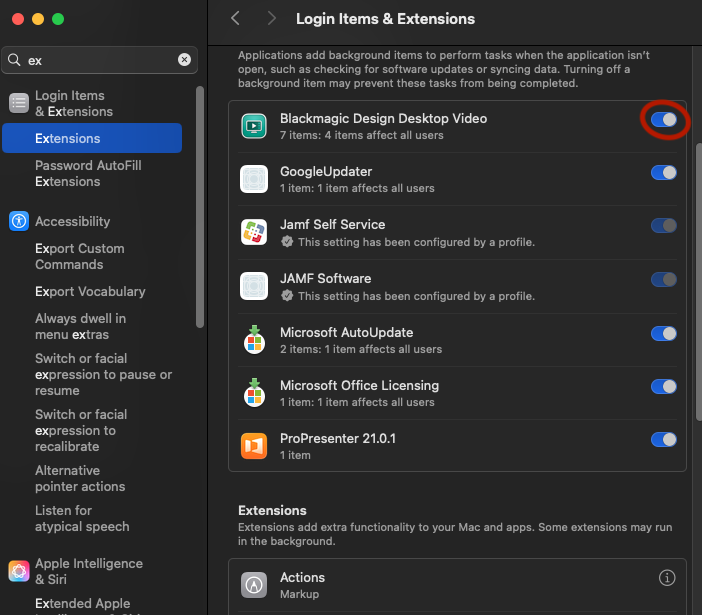Screen dimensions: 702x615
Task: Open Export Custom Commands result
Action: coord(80,256)
